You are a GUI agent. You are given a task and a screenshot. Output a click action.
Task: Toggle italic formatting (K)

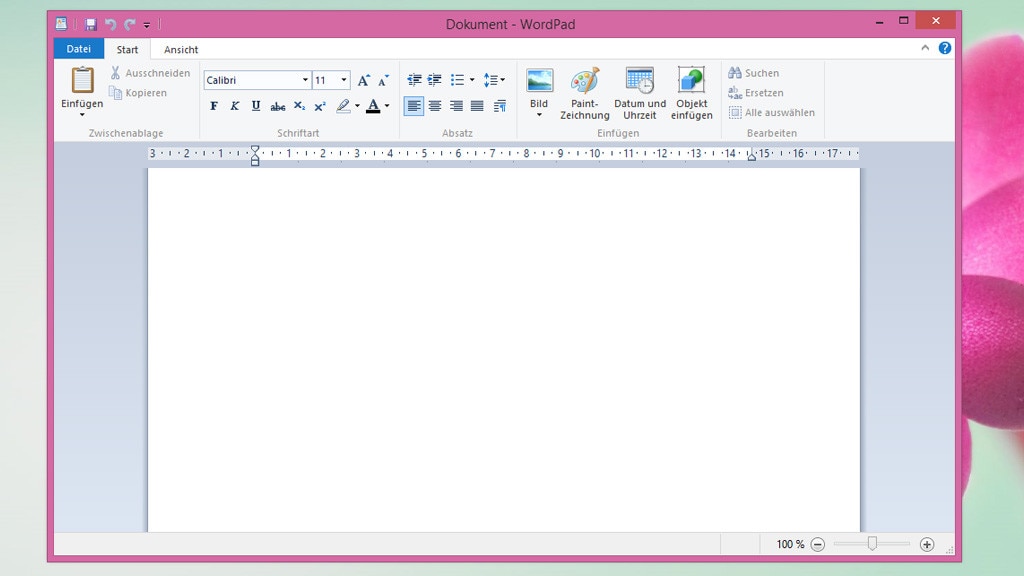coord(235,106)
